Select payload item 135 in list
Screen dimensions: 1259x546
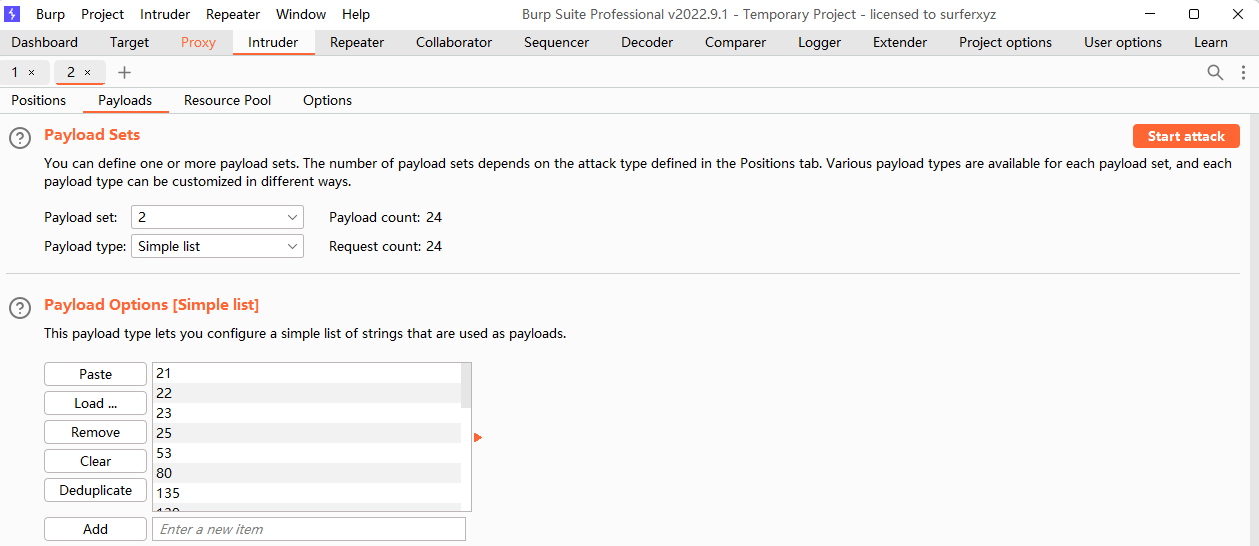coord(306,493)
